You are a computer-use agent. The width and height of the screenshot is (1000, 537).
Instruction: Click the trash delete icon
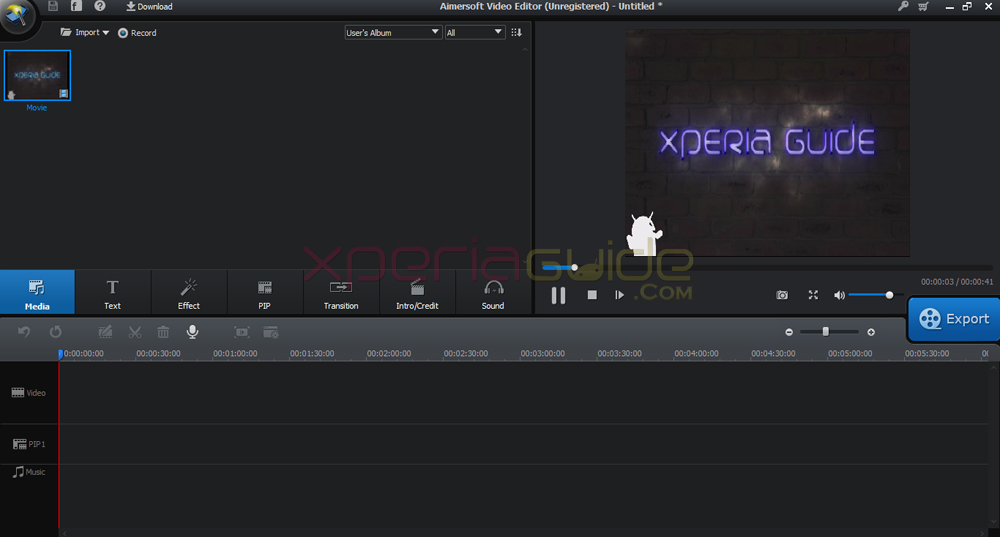(163, 332)
